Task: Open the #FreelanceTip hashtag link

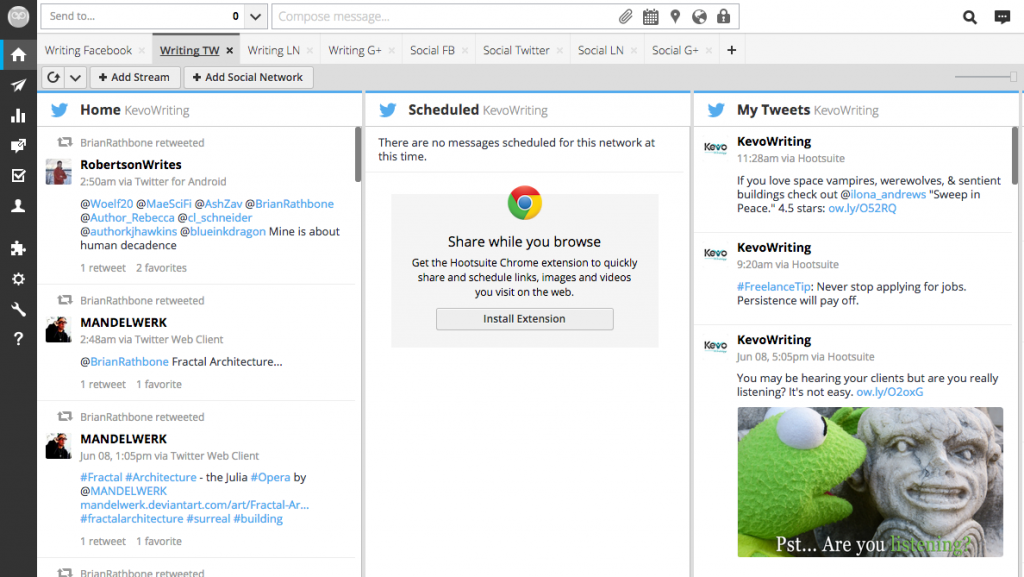Action: (774, 287)
